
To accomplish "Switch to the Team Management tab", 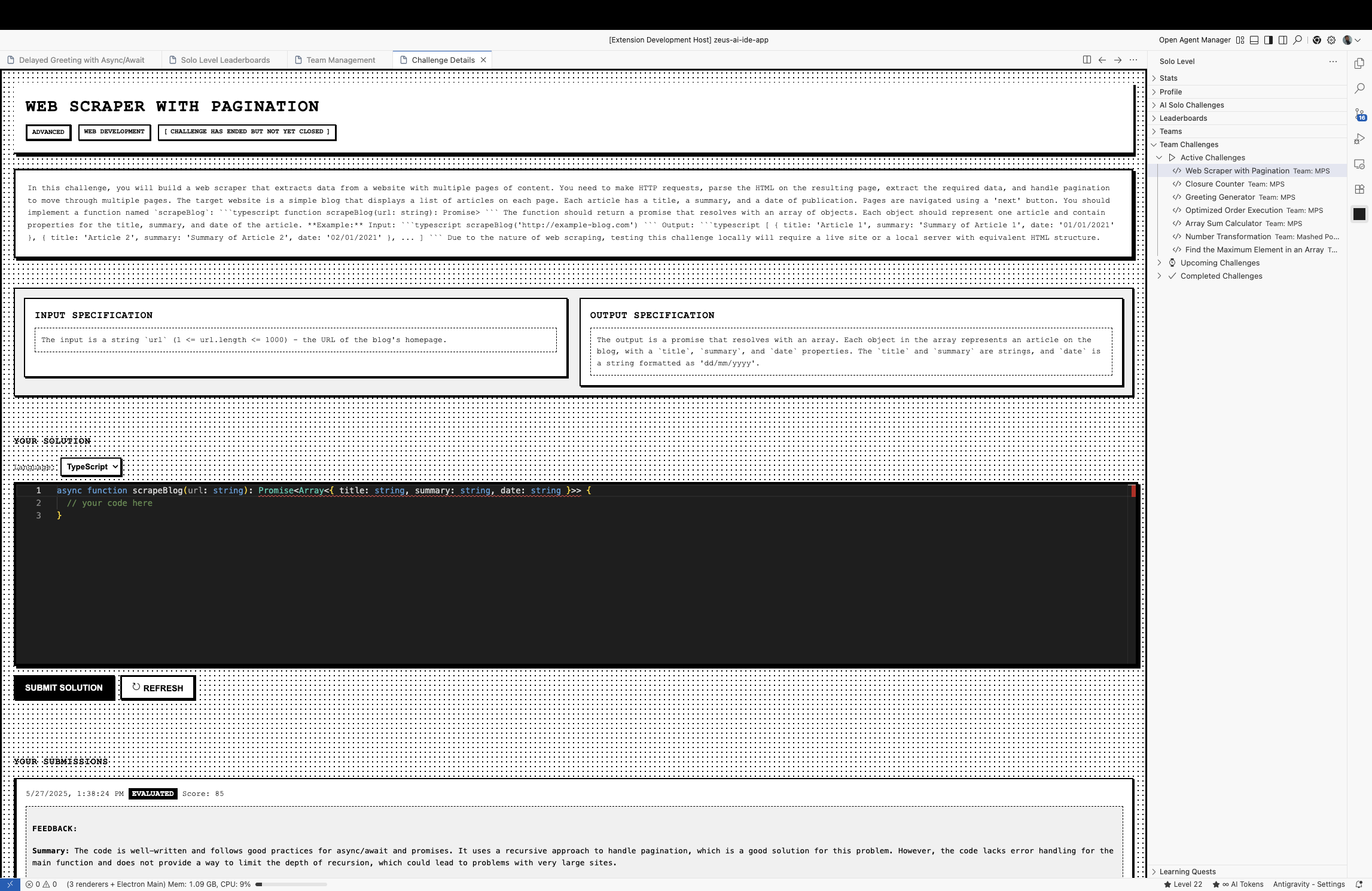I will click(340, 60).
